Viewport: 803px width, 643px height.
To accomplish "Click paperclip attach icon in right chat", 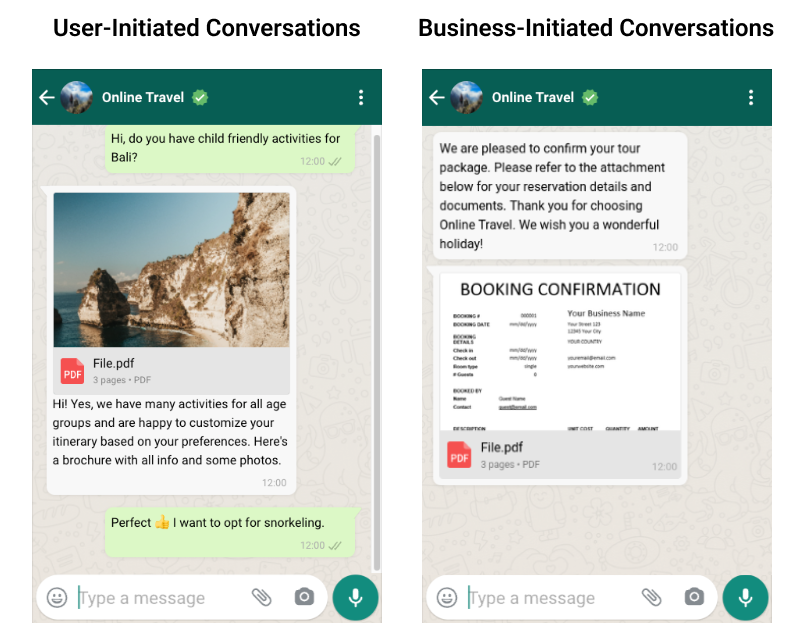I will click(652, 598).
